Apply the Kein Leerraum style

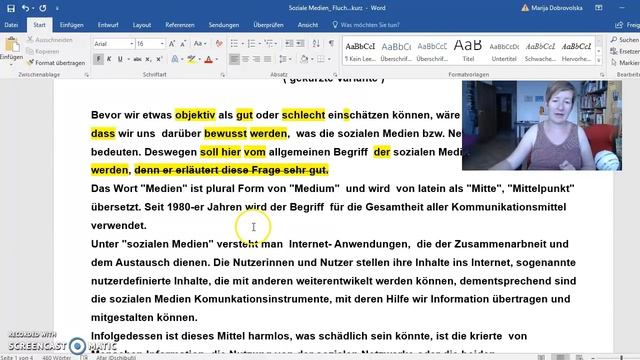tap(360, 51)
